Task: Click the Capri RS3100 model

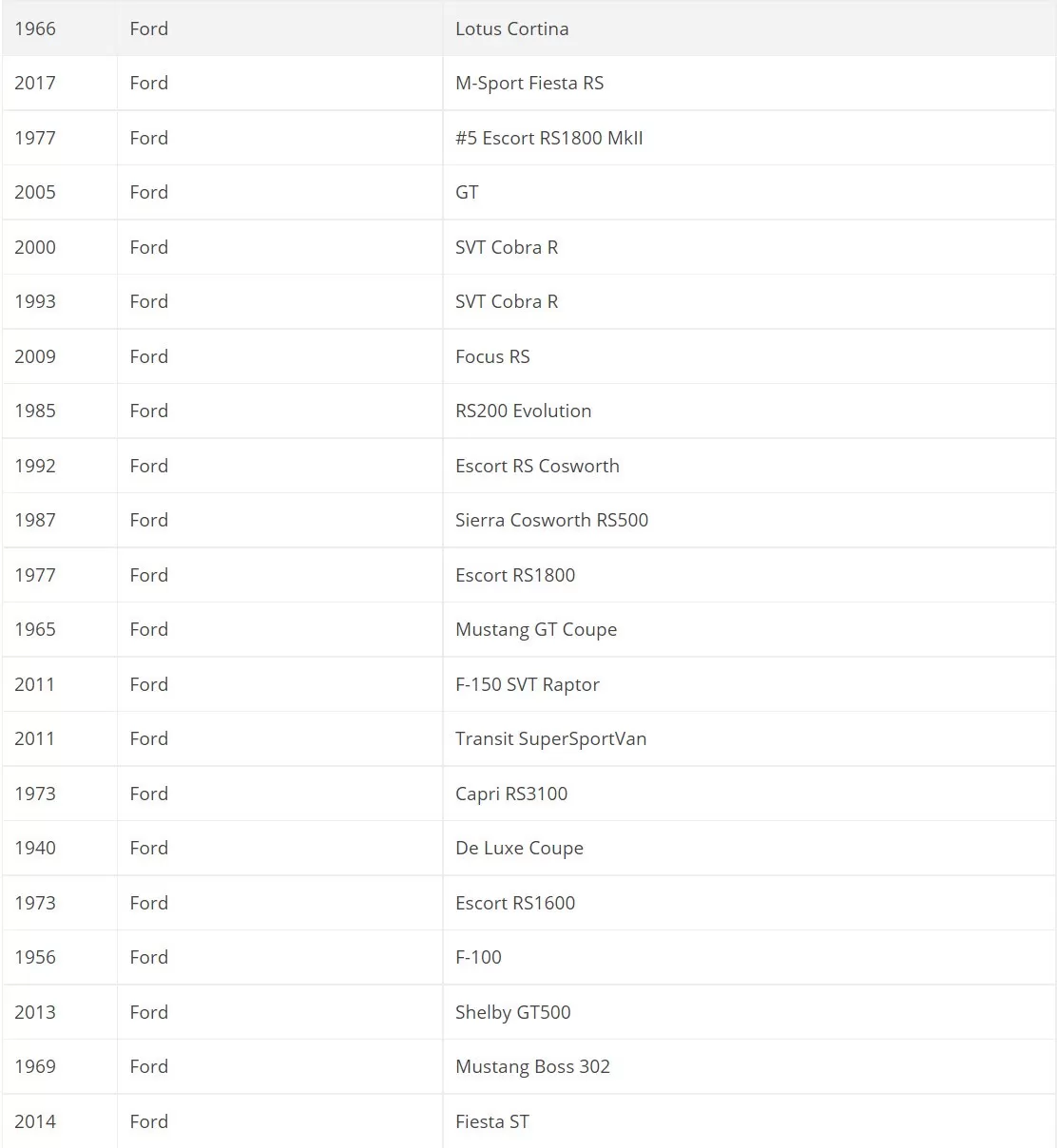Action: (511, 794)
